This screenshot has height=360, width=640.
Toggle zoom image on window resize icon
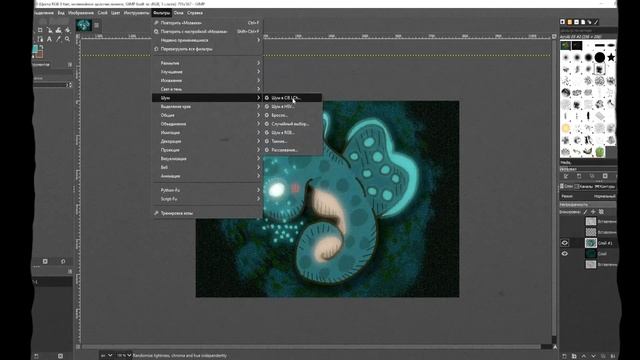(554, 36)
